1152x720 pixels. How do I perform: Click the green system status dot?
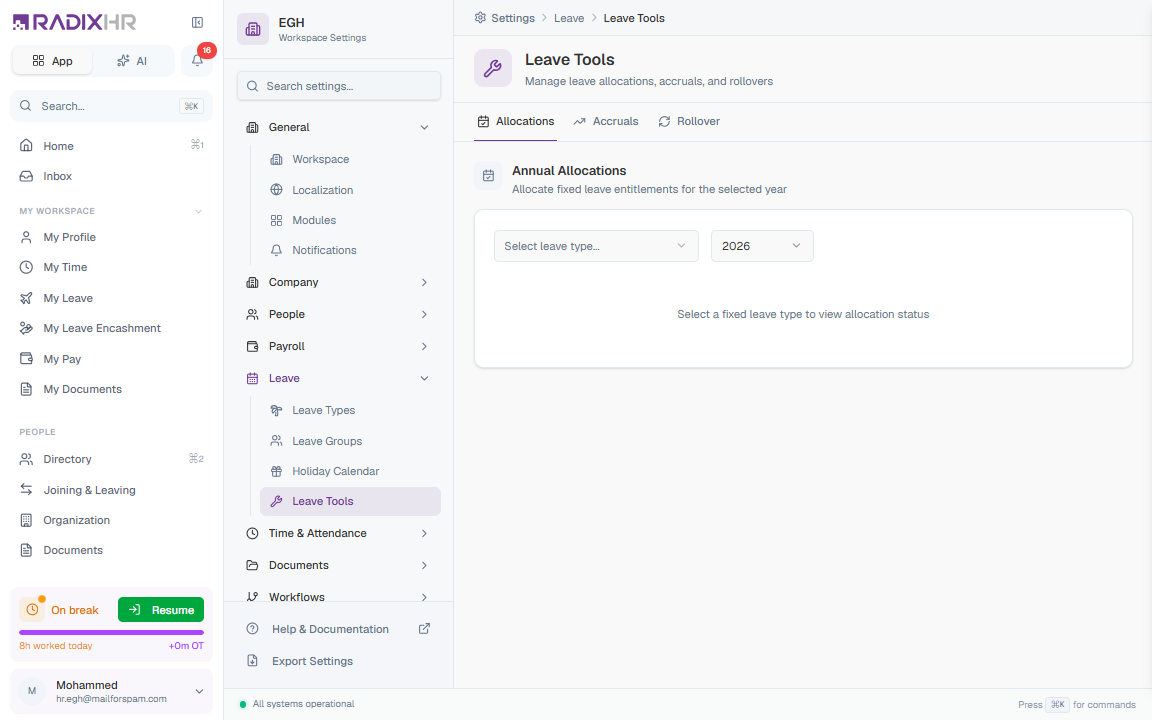242,704
